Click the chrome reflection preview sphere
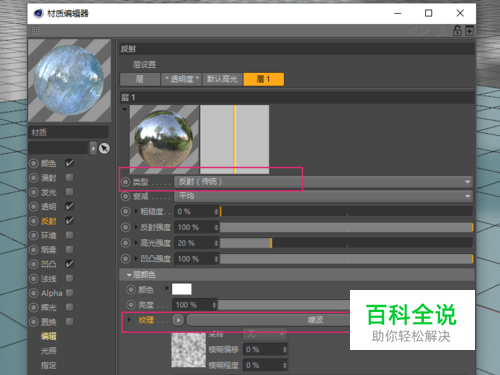The image size is (500, 375). 164,139
